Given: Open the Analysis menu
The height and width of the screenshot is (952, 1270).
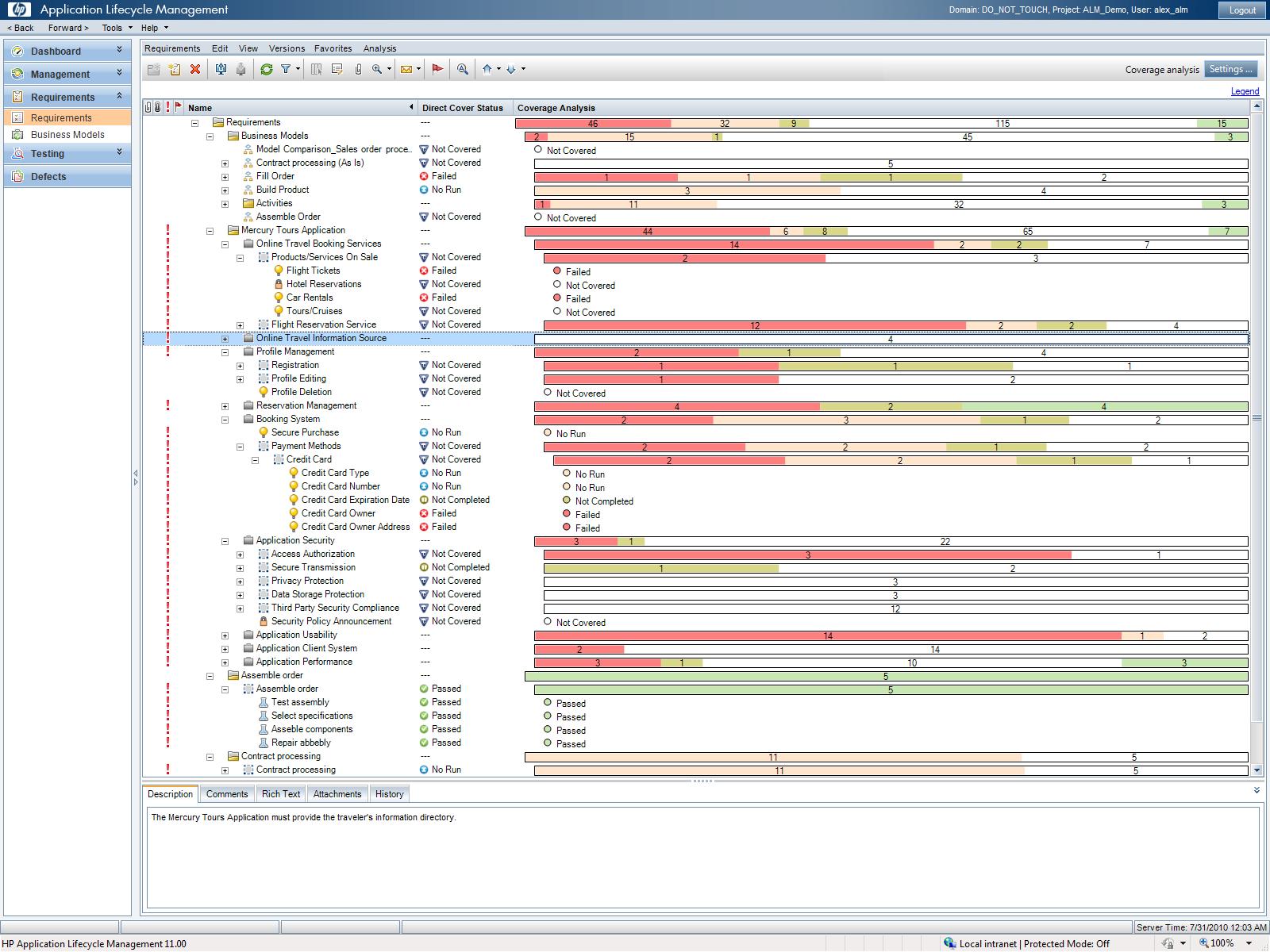Looking at the screenshot, I should [x=379, y=48].
